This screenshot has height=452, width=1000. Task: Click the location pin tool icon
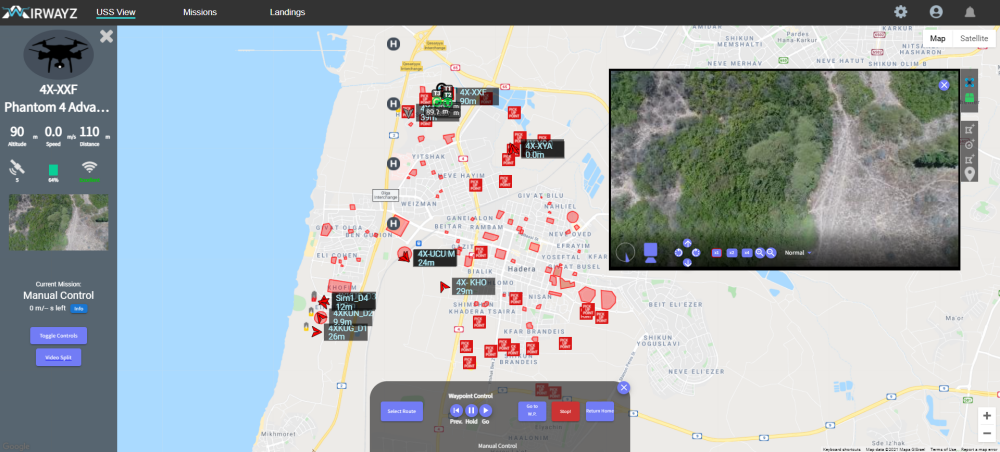pyautogui.click(x=968, y=174)
